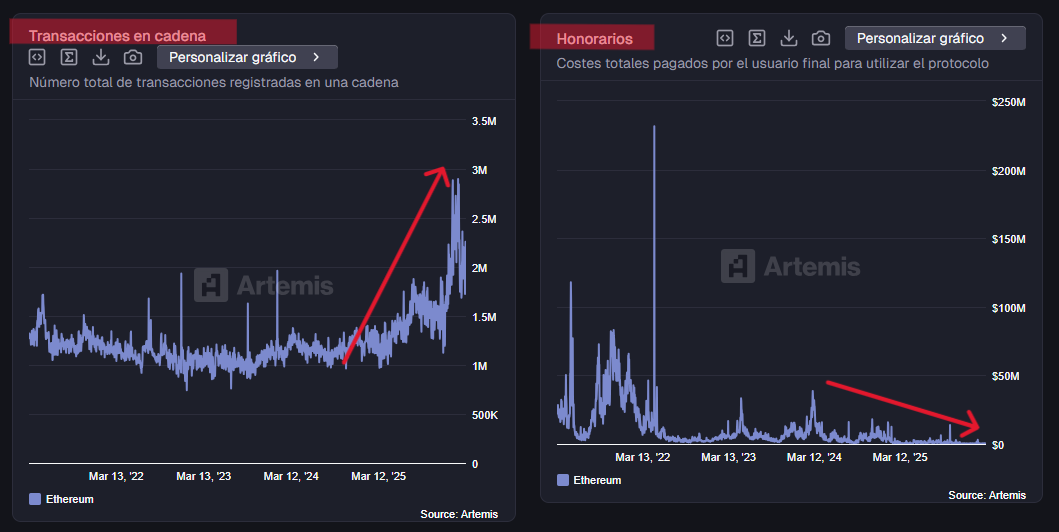Screen dimensions: 1059x532
Task: Click sigma icon in Transacciones en cadena
Action: [69, 57]
